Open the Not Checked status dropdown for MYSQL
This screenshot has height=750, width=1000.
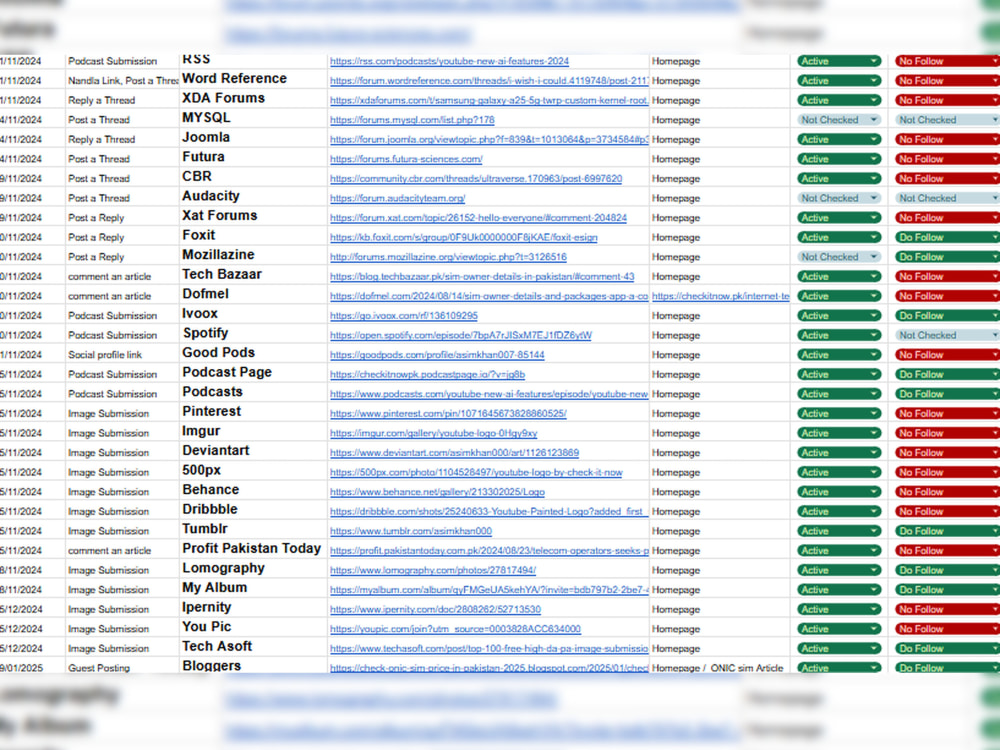tap(839, 120)
